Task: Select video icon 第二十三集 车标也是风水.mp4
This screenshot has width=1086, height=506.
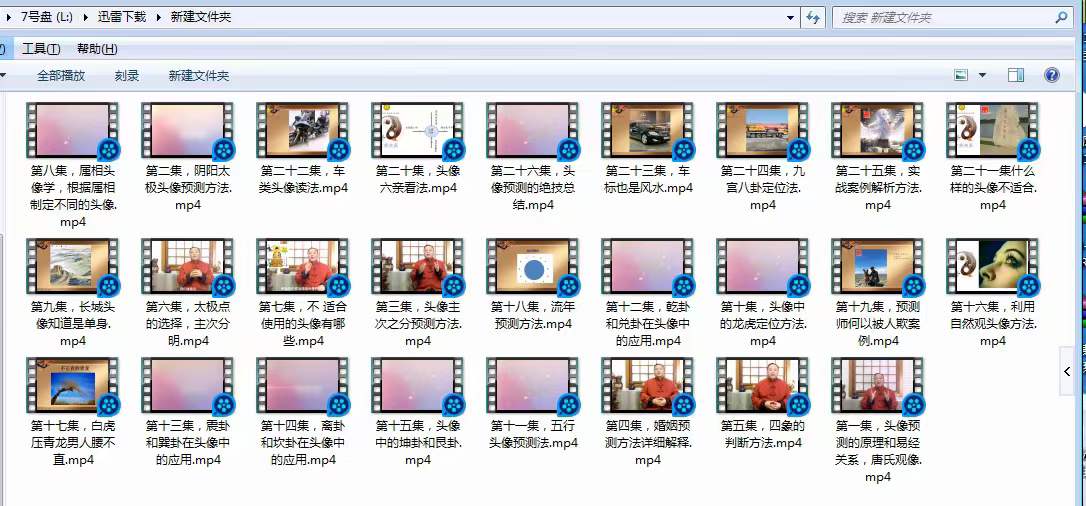Action: click(648, 131)
